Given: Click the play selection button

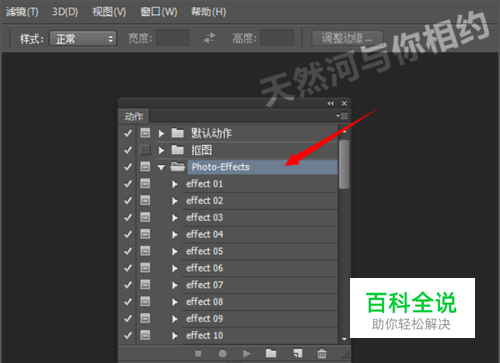Looking at the screenshot, I should pos(247,353).
